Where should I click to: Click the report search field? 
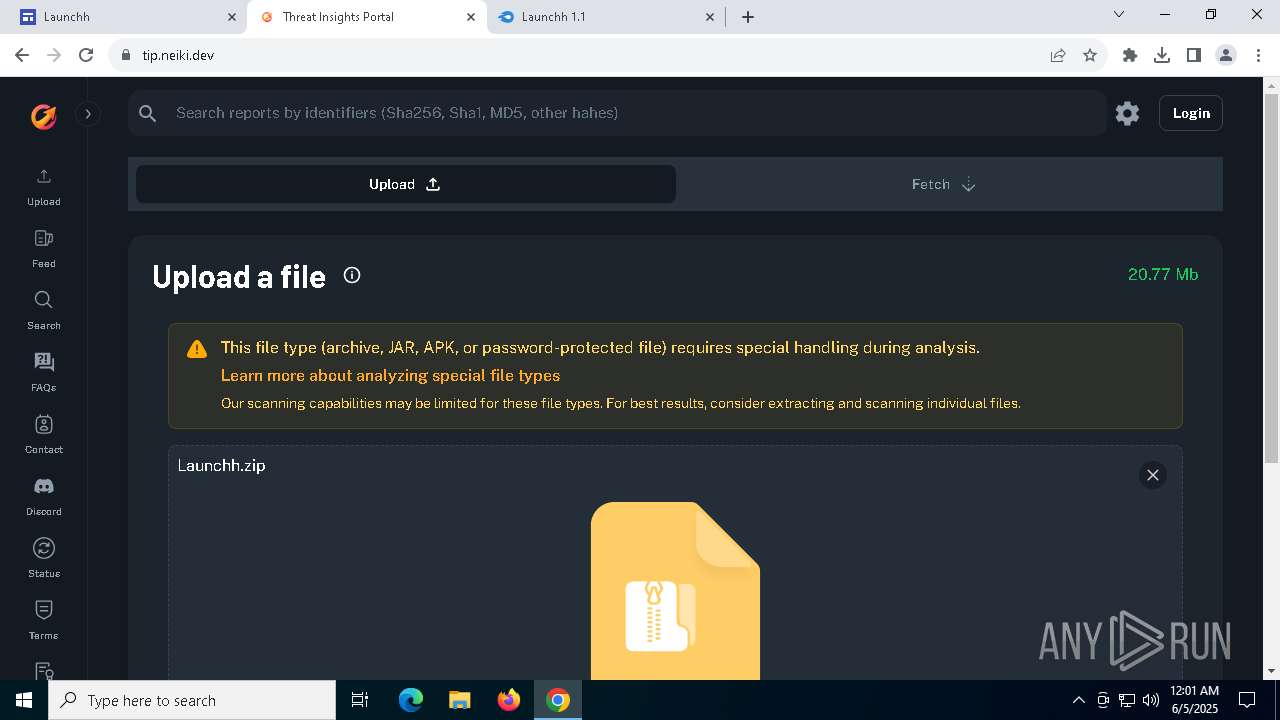pyautogui.click(x=617, y=113)
